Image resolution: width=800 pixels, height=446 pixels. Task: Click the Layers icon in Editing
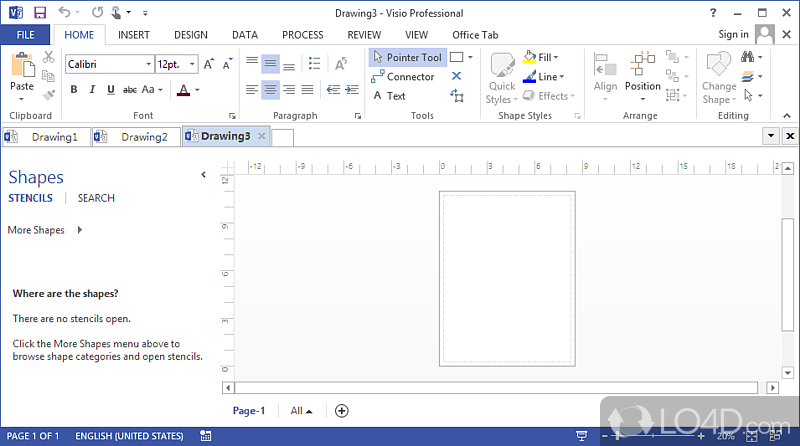pyautogui.click(x=747, y=77)
